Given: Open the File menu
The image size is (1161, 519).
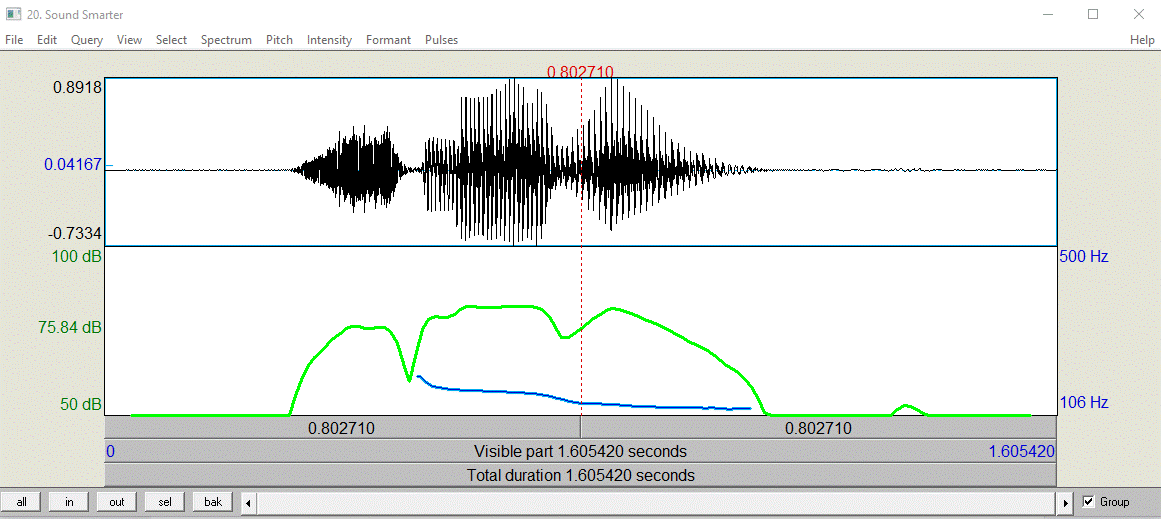Looking at the screenshot, I should (14, 40).
